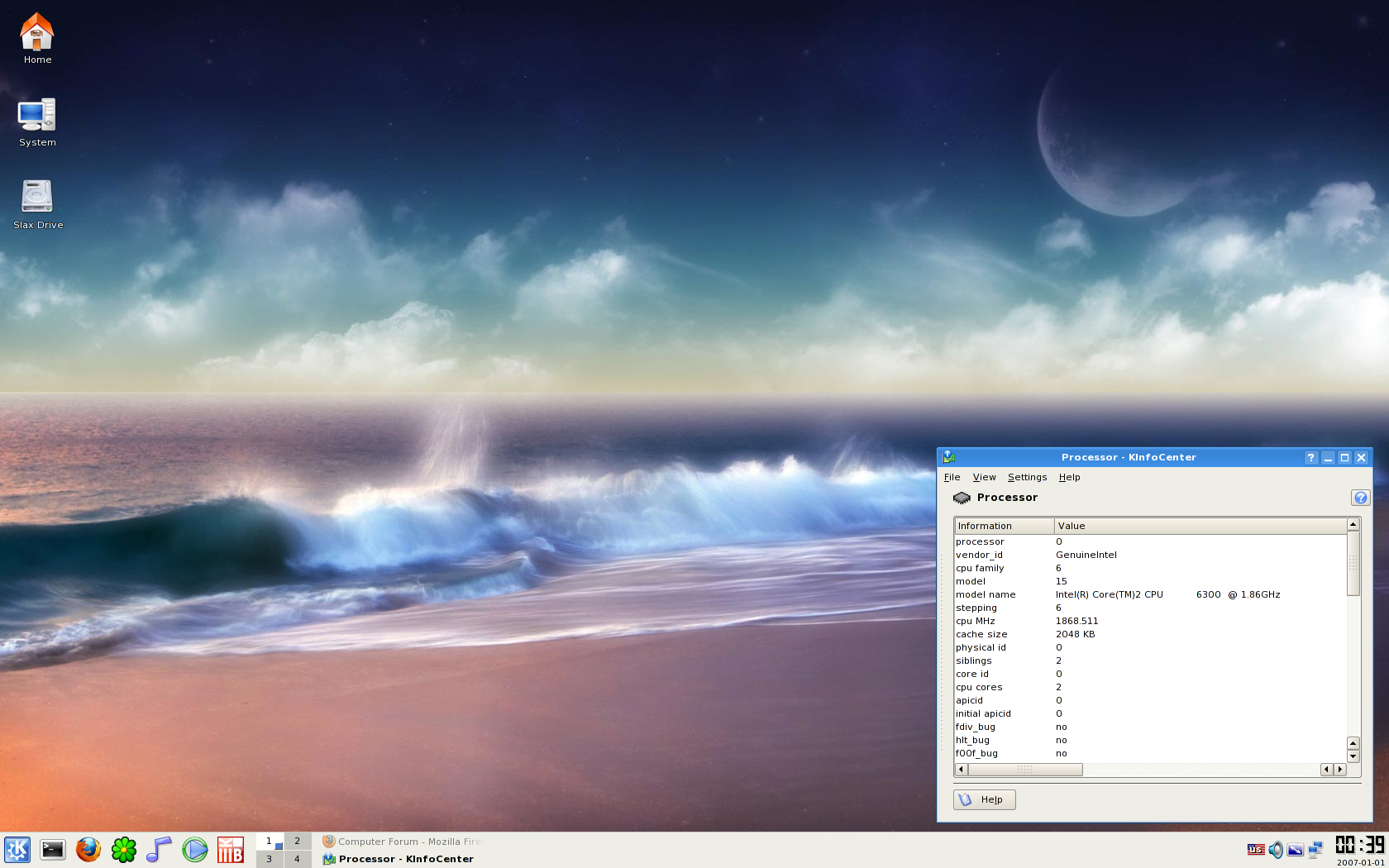The height and width of the screenshot is (868, 1389).
Task: Select the 'siblings' row
Action: [1151, 661]
